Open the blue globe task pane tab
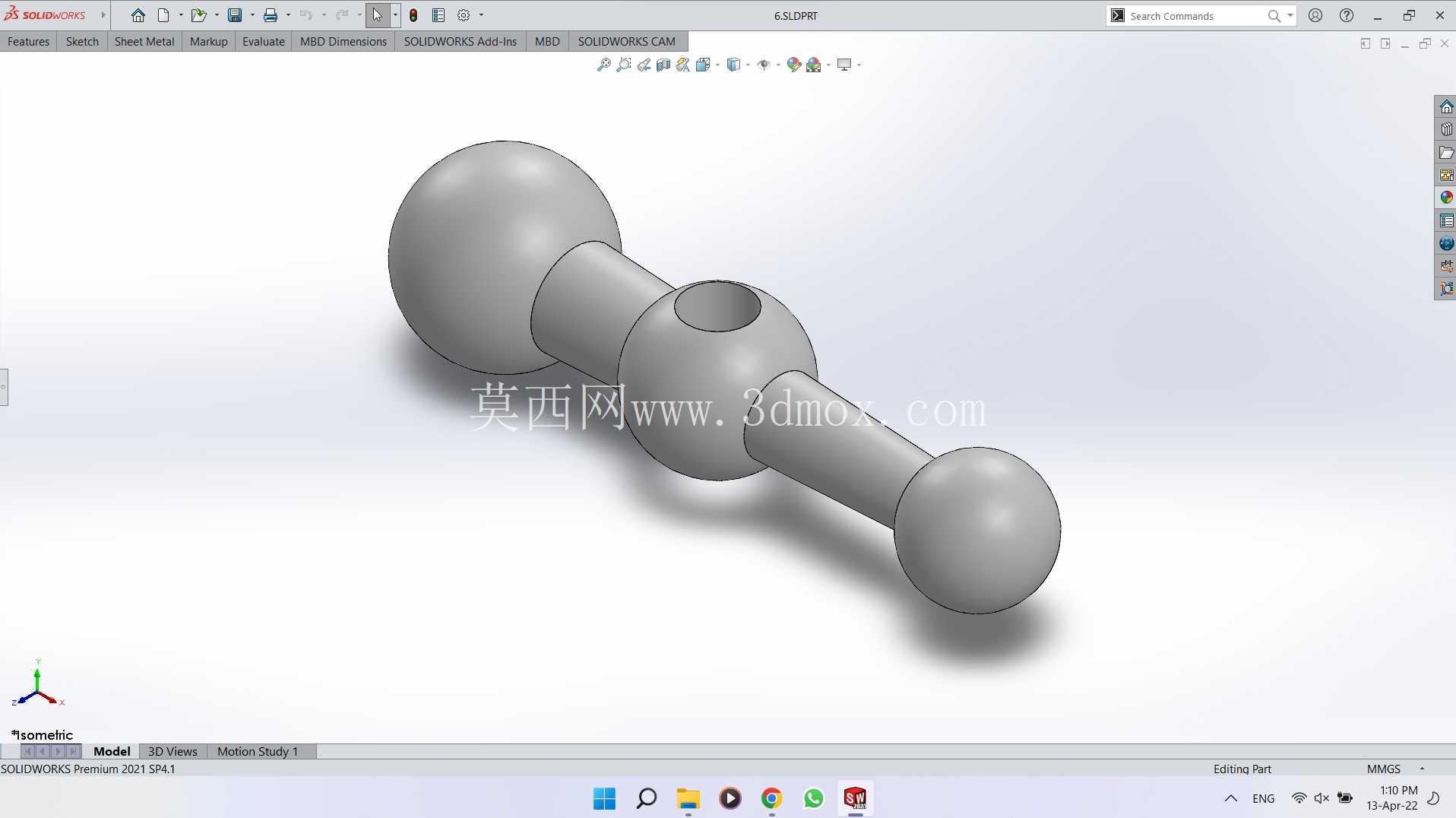1456x818 pixels. (1446, 243)
